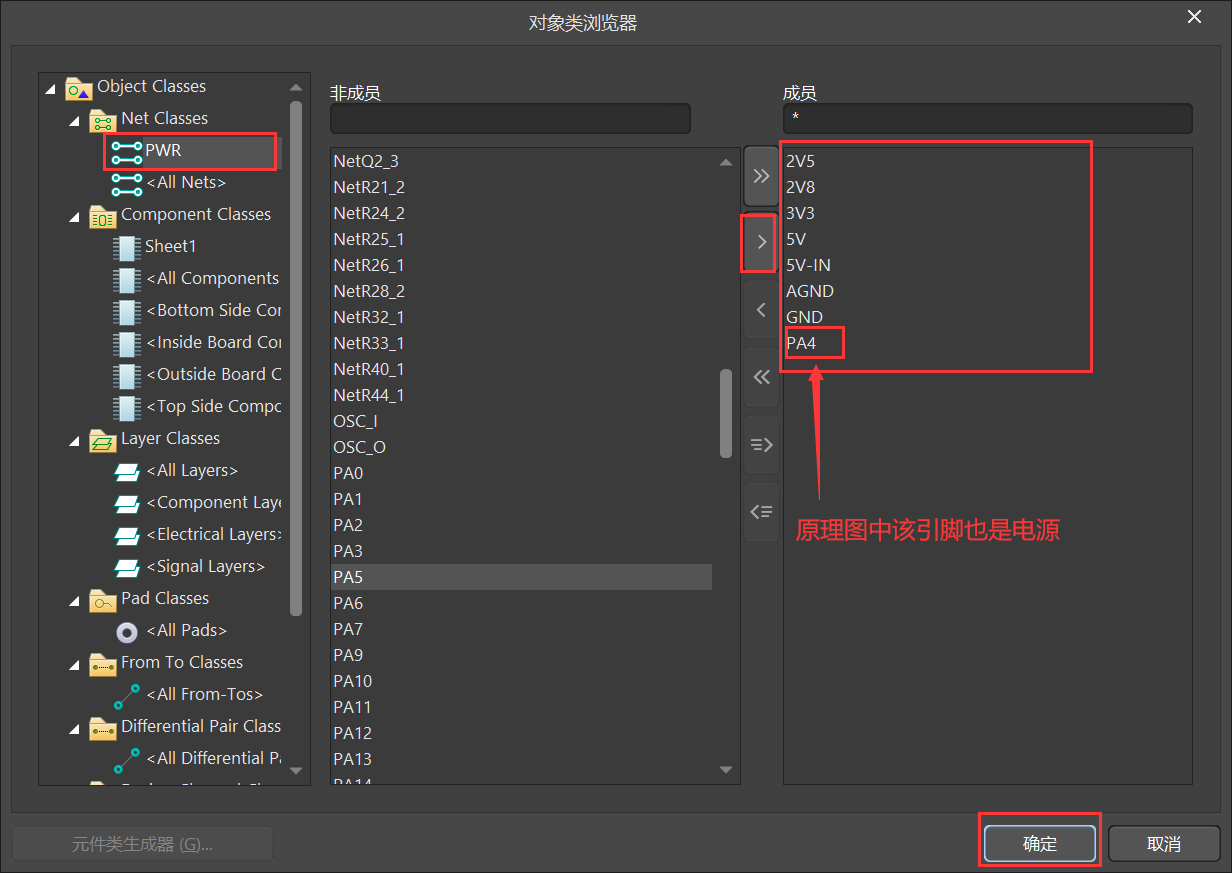
Task: Move selected net to members with > arrow
Action: coord(761,243)
